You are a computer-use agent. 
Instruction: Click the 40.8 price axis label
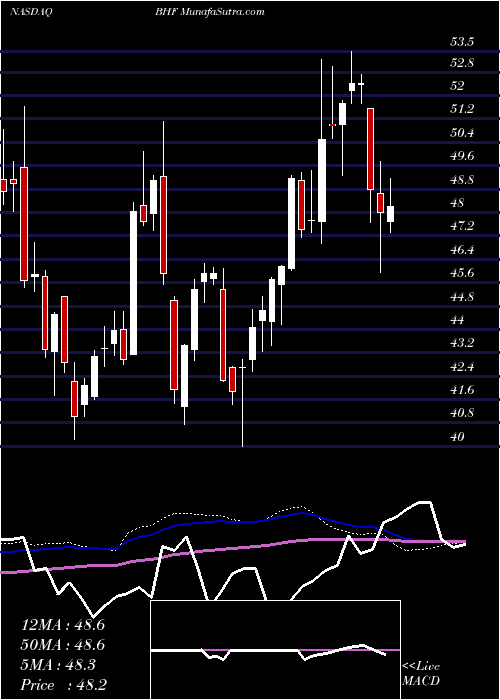coord(462,413)
